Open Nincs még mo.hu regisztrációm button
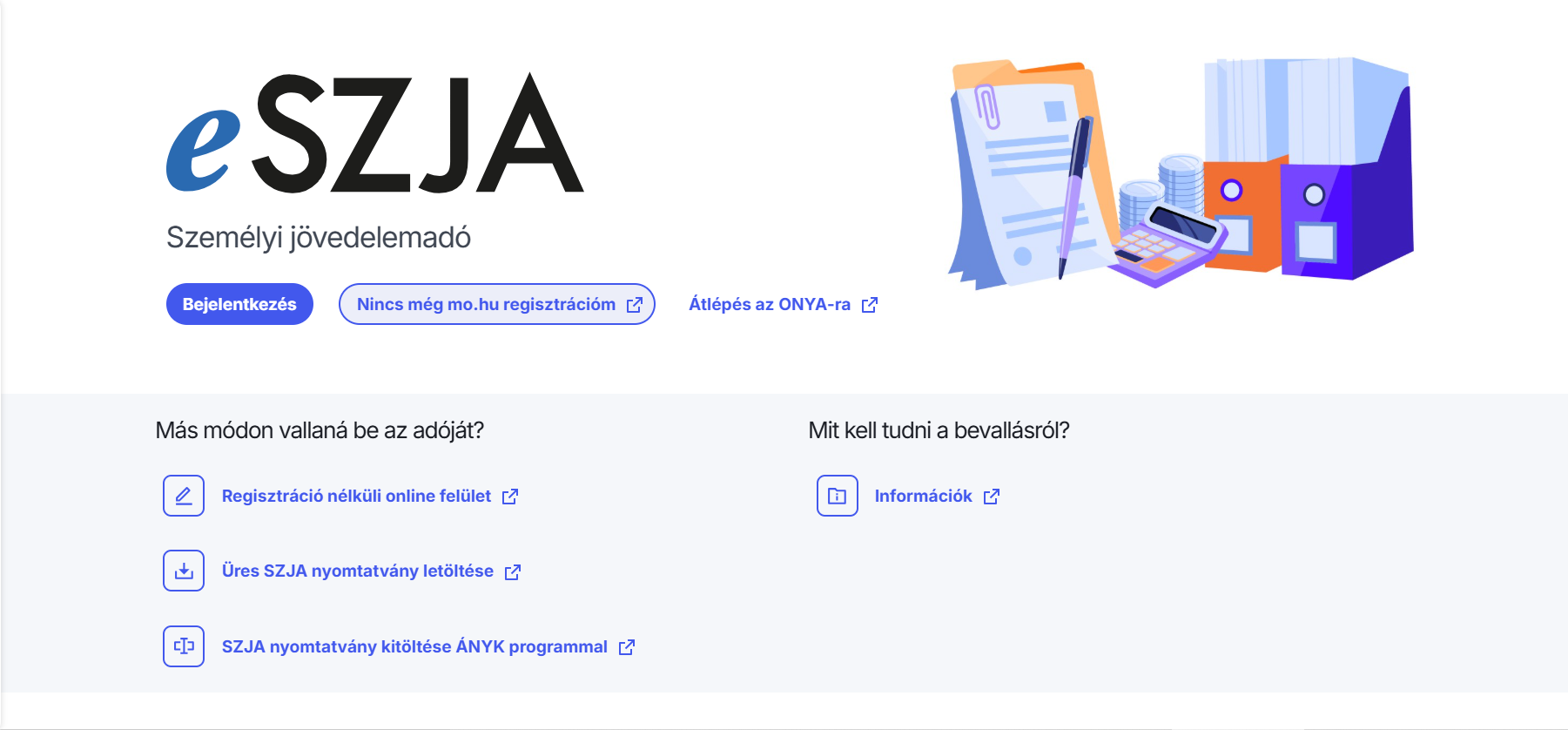Viewport: 1568px width, 730px height. (x=496, y=304)
